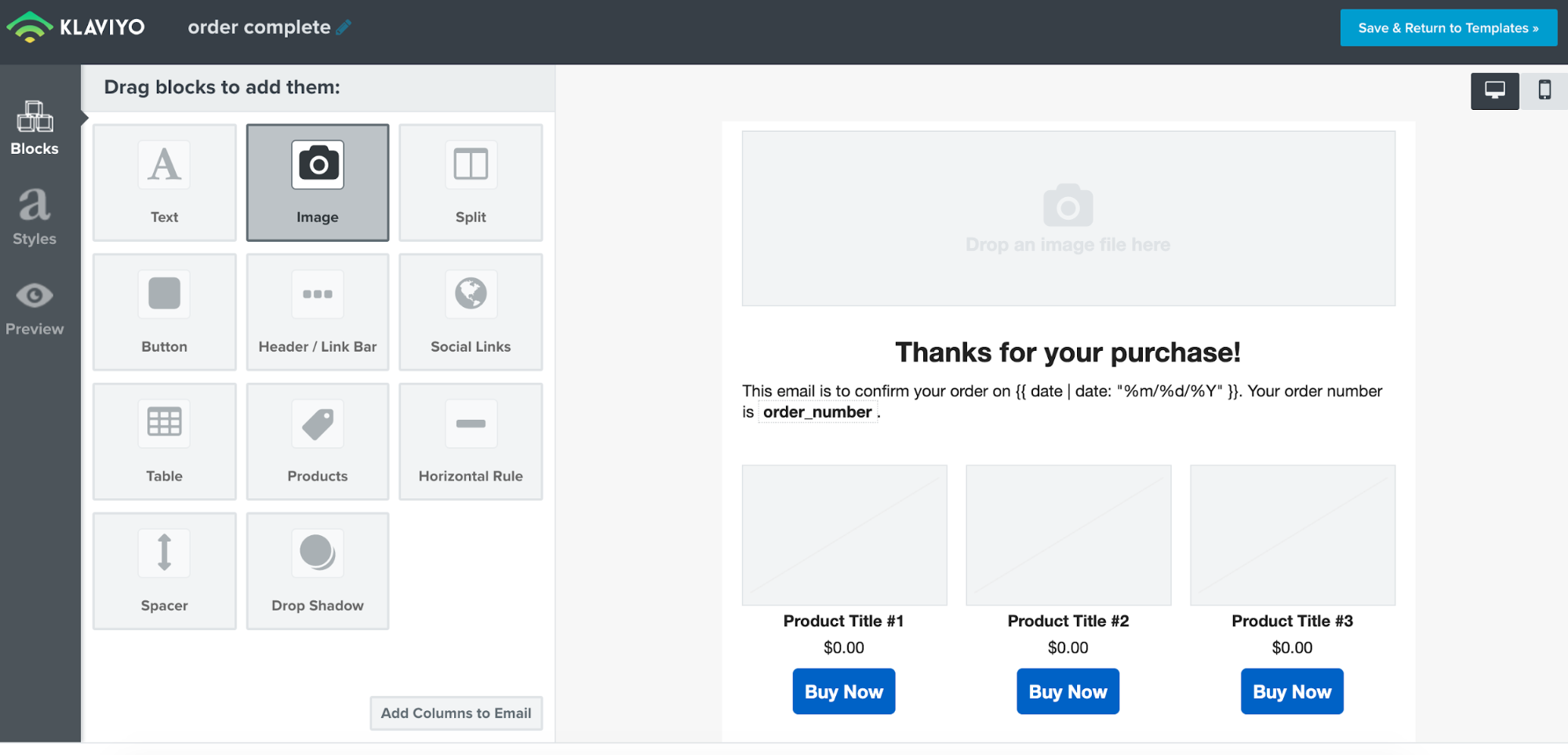Click the $0.00 price under Product #2
Screen dimensions: 1568x755
tap(1068, 647)
